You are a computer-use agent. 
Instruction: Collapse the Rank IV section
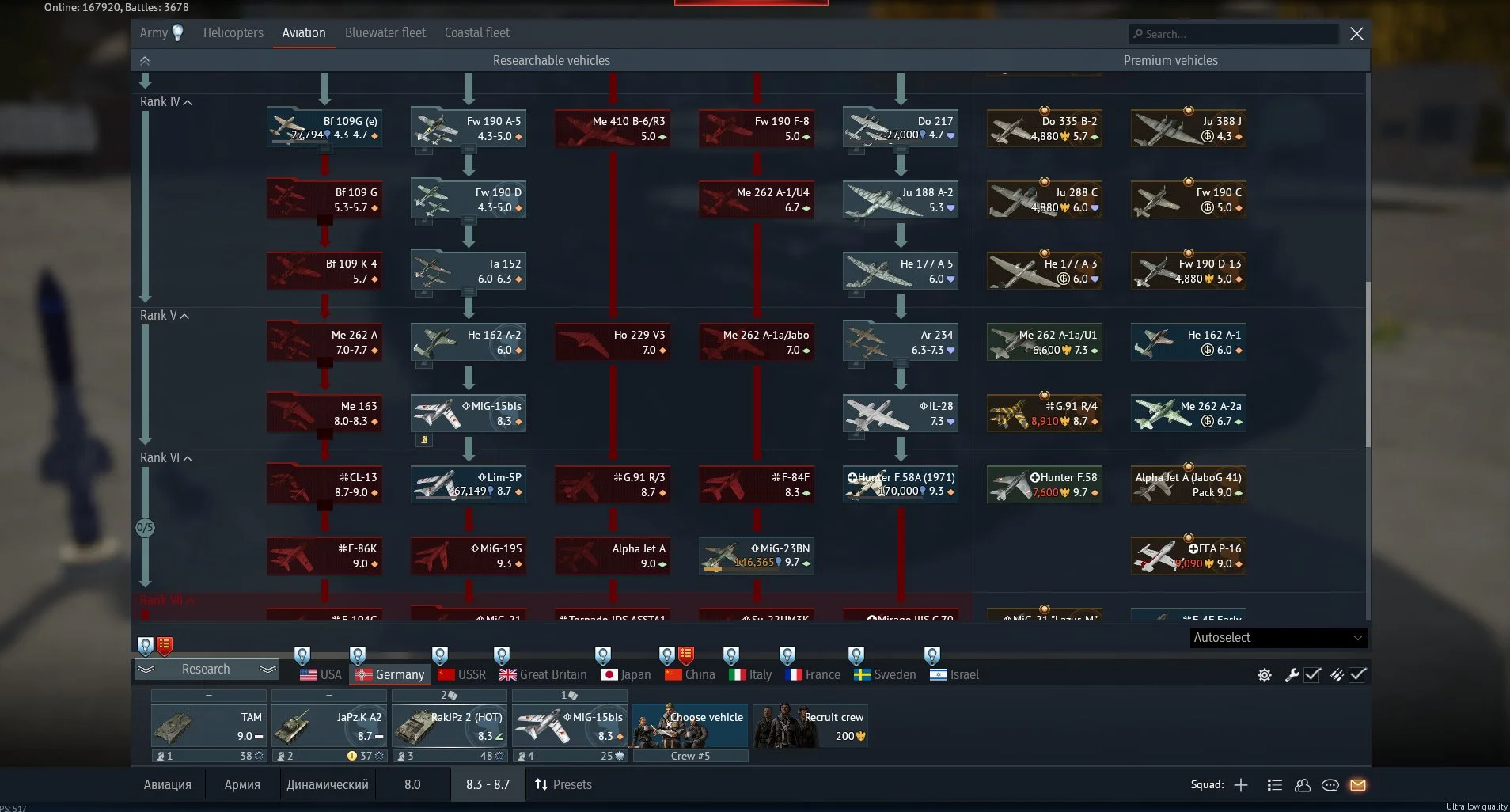coord(166,101)
